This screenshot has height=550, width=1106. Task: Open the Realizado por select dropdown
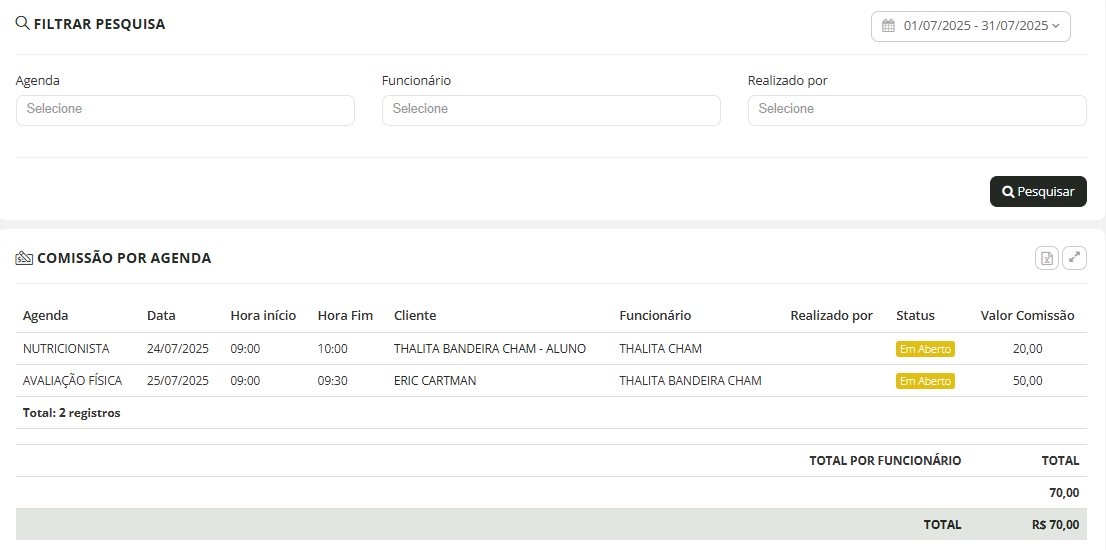pos(917,110)
